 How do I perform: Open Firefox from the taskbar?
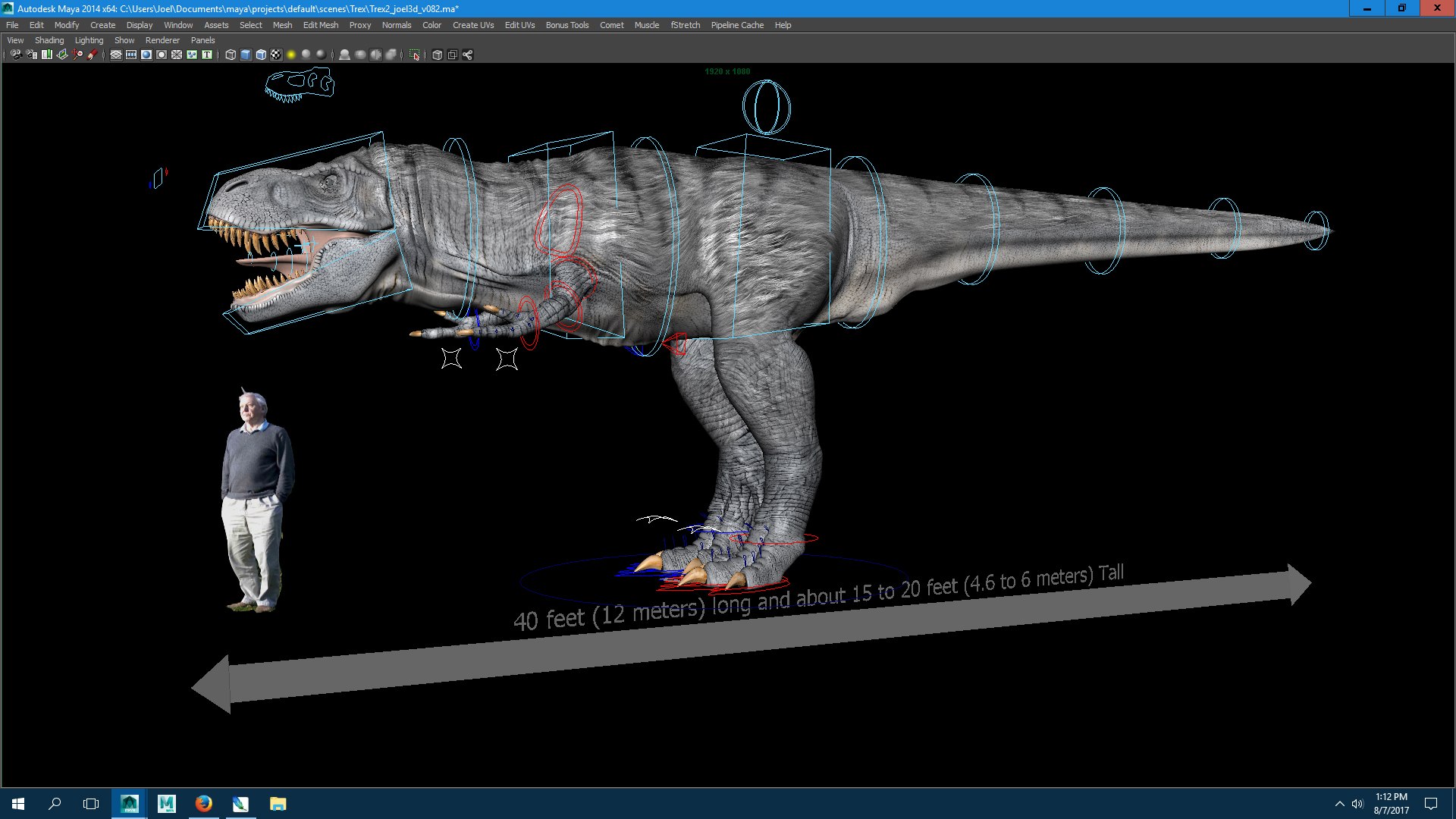point(203,804)
